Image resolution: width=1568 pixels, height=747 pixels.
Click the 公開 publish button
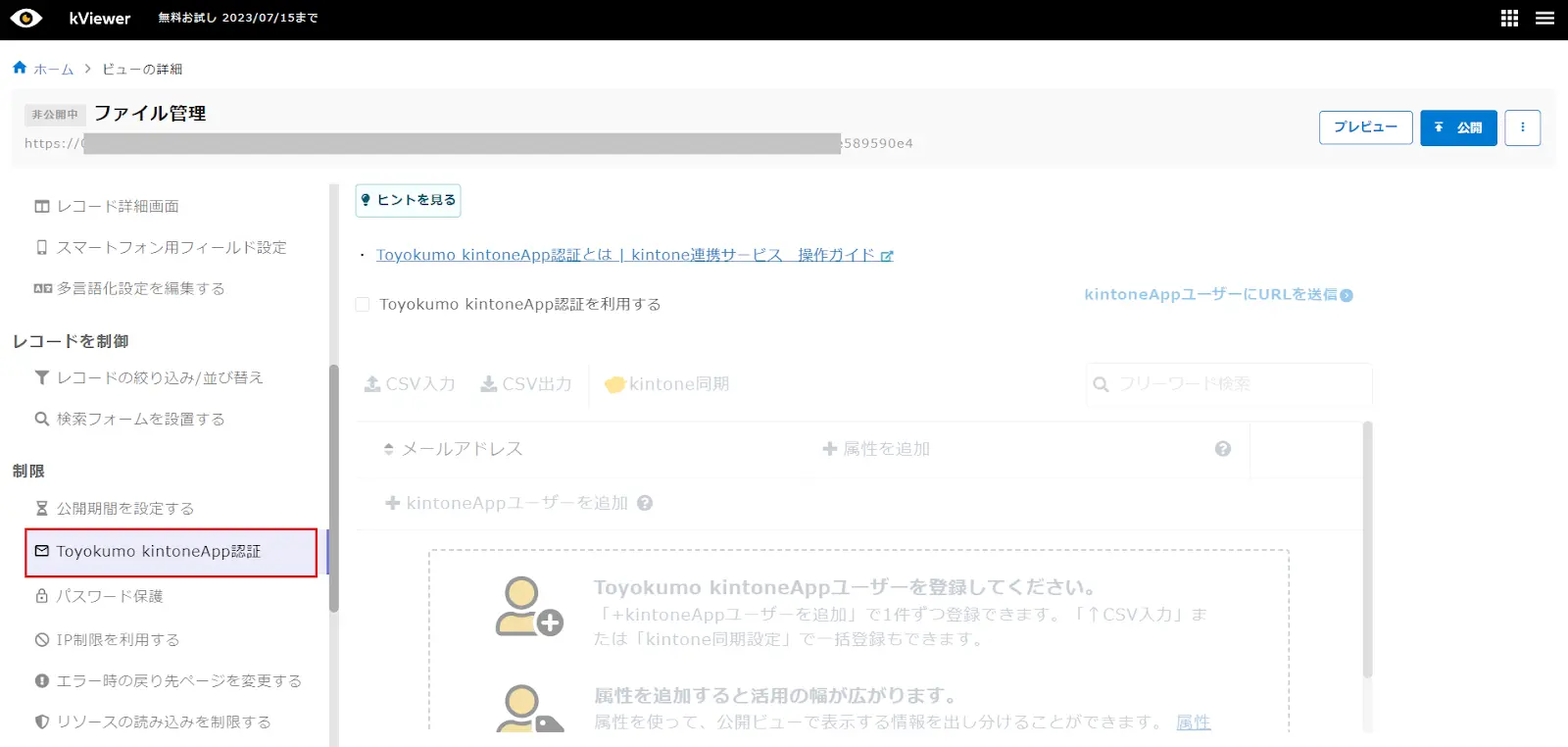1458,127
